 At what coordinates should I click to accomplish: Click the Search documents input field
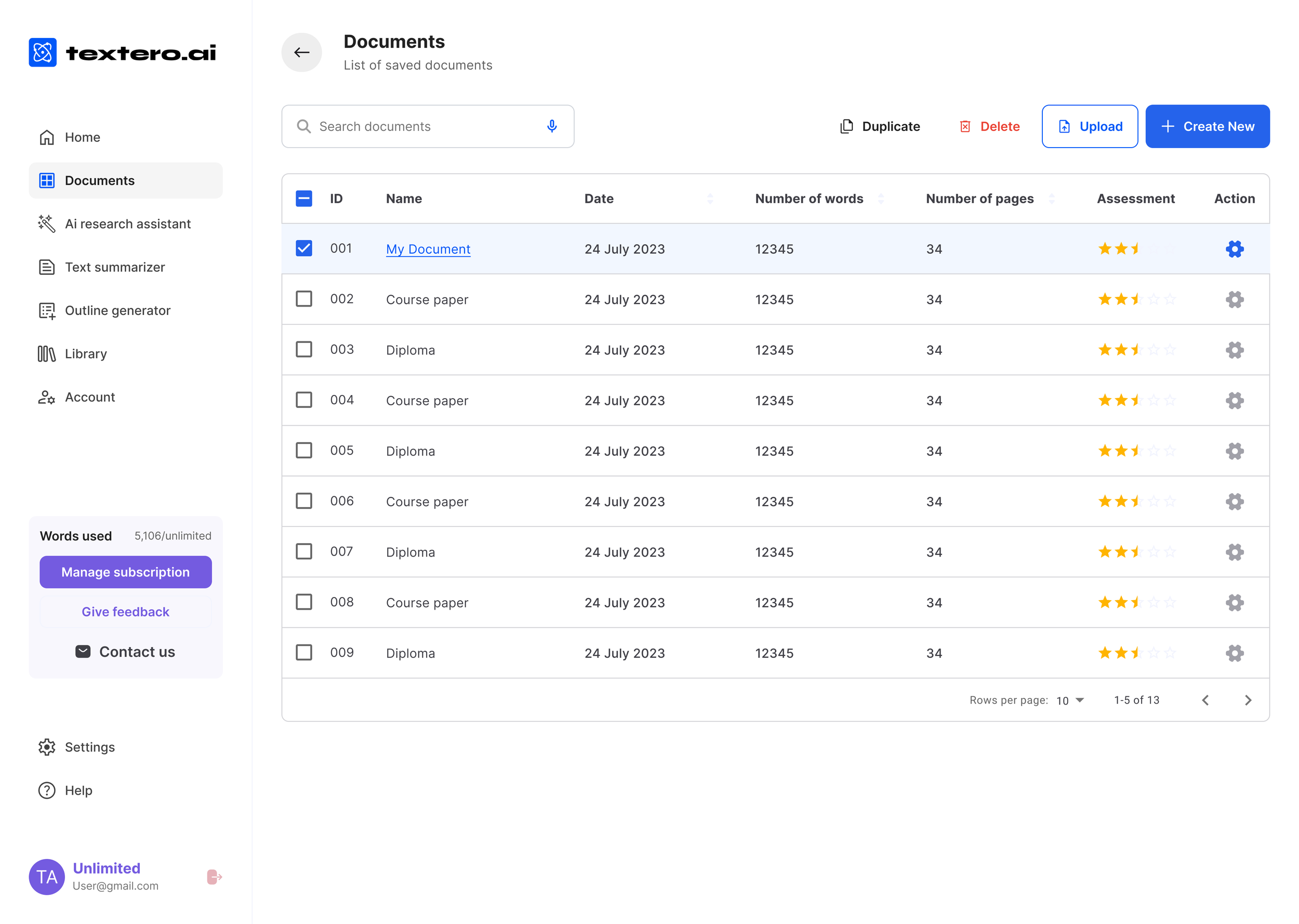tap(421, 126)
